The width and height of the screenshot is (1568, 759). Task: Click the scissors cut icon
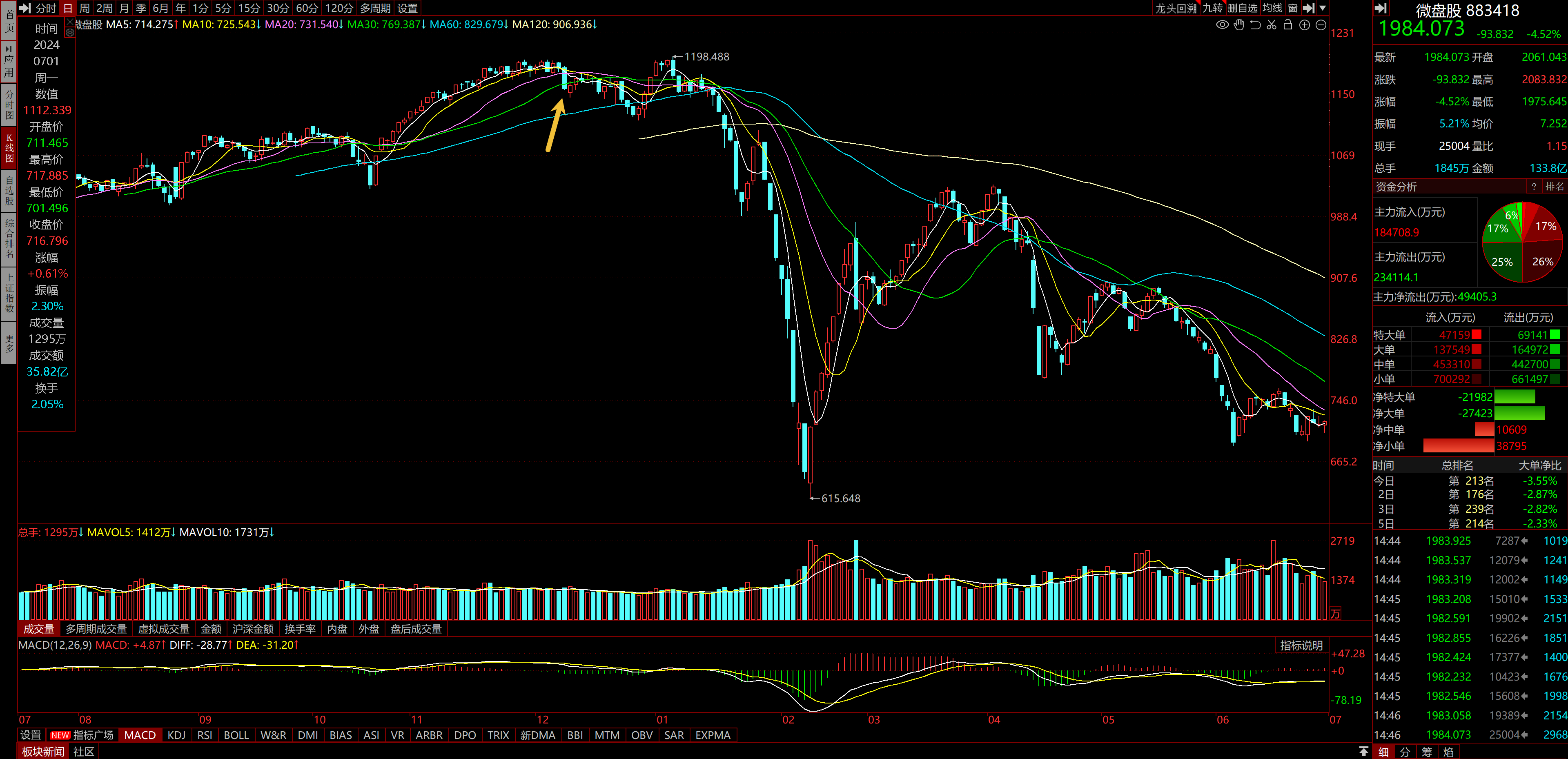[x=1272, y=25]
